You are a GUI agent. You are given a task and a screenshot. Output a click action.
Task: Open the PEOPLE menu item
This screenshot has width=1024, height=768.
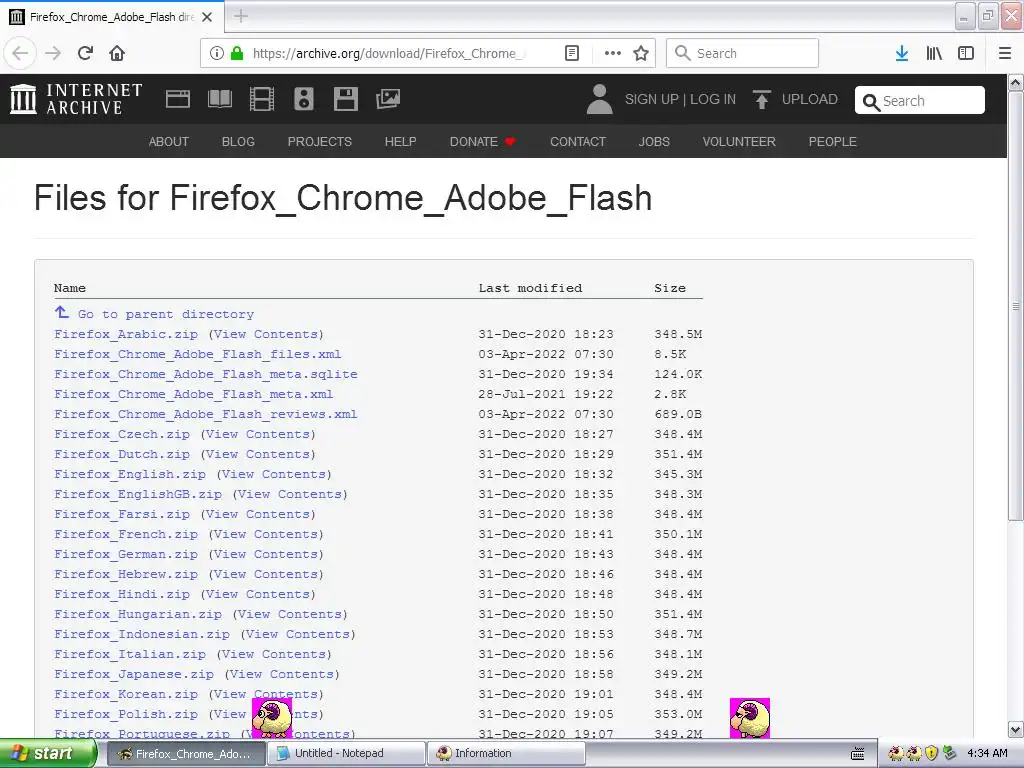click(832, 141)
